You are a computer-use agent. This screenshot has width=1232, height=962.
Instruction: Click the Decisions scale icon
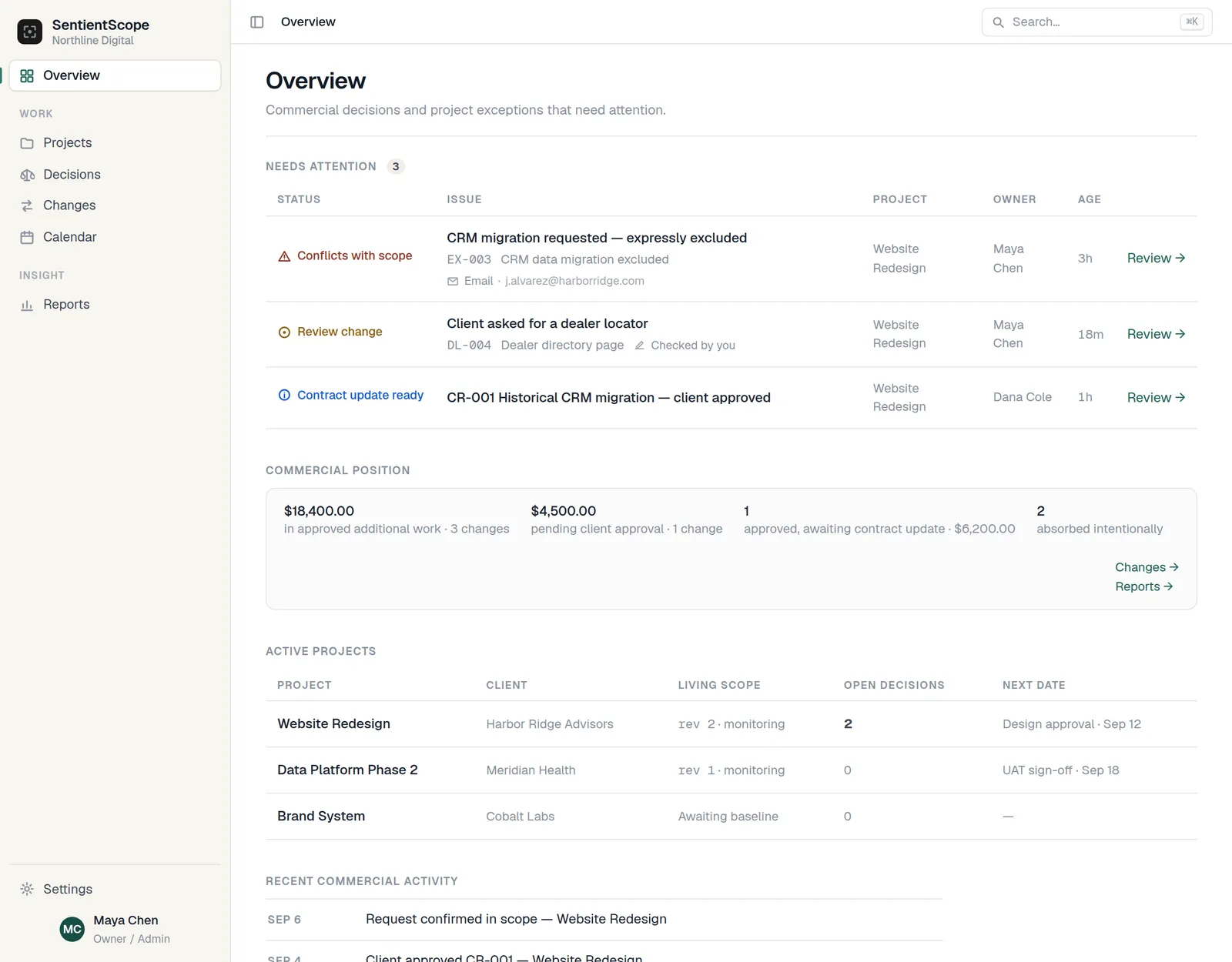coord(27,175)
